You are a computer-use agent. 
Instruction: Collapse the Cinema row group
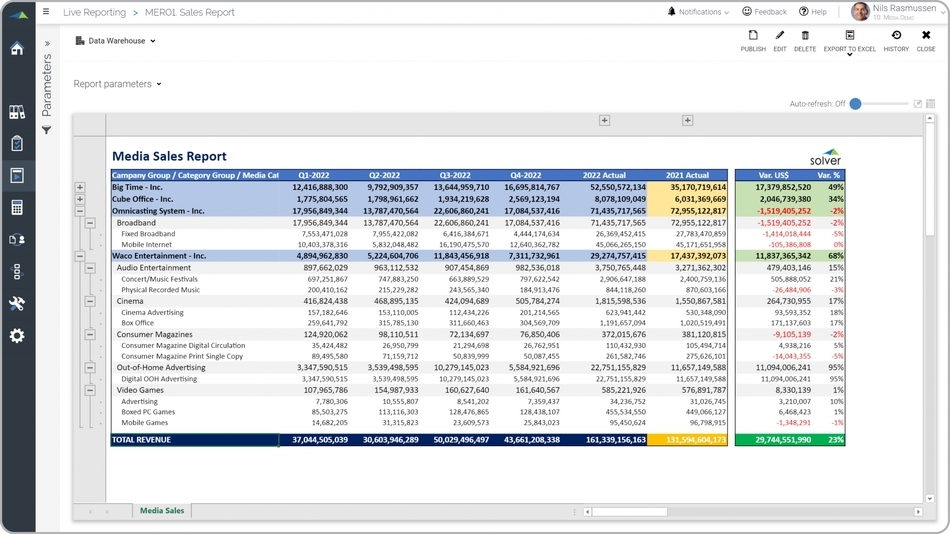click(x=90, y=301)
